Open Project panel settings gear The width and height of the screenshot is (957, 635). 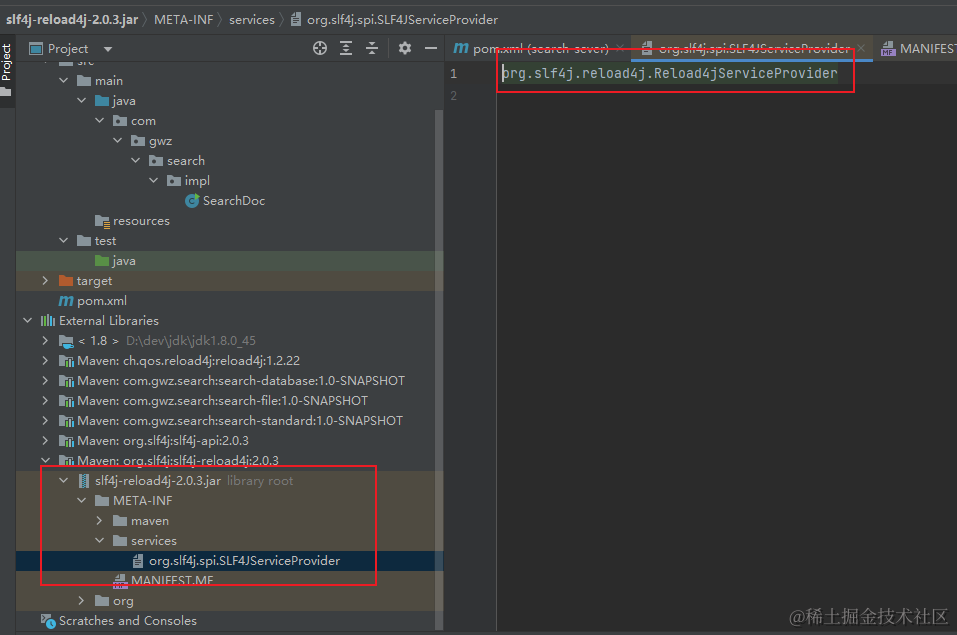pos(405,48)
